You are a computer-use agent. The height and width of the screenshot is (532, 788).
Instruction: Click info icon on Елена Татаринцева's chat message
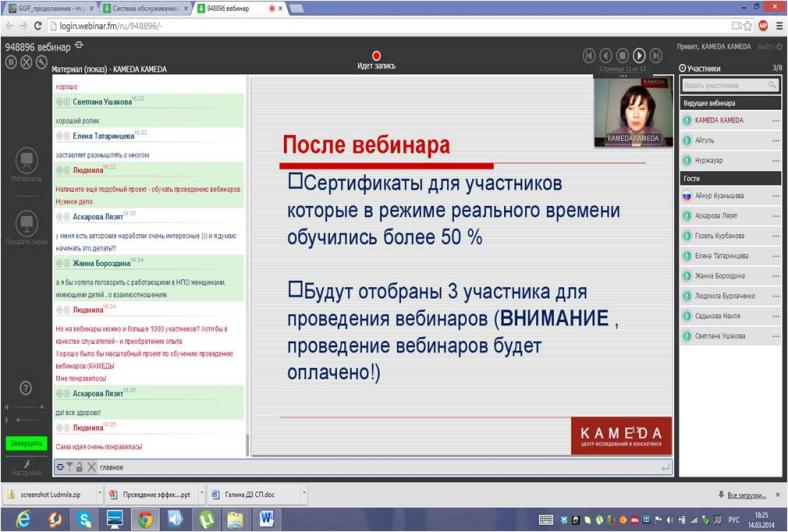coord(67,136)
